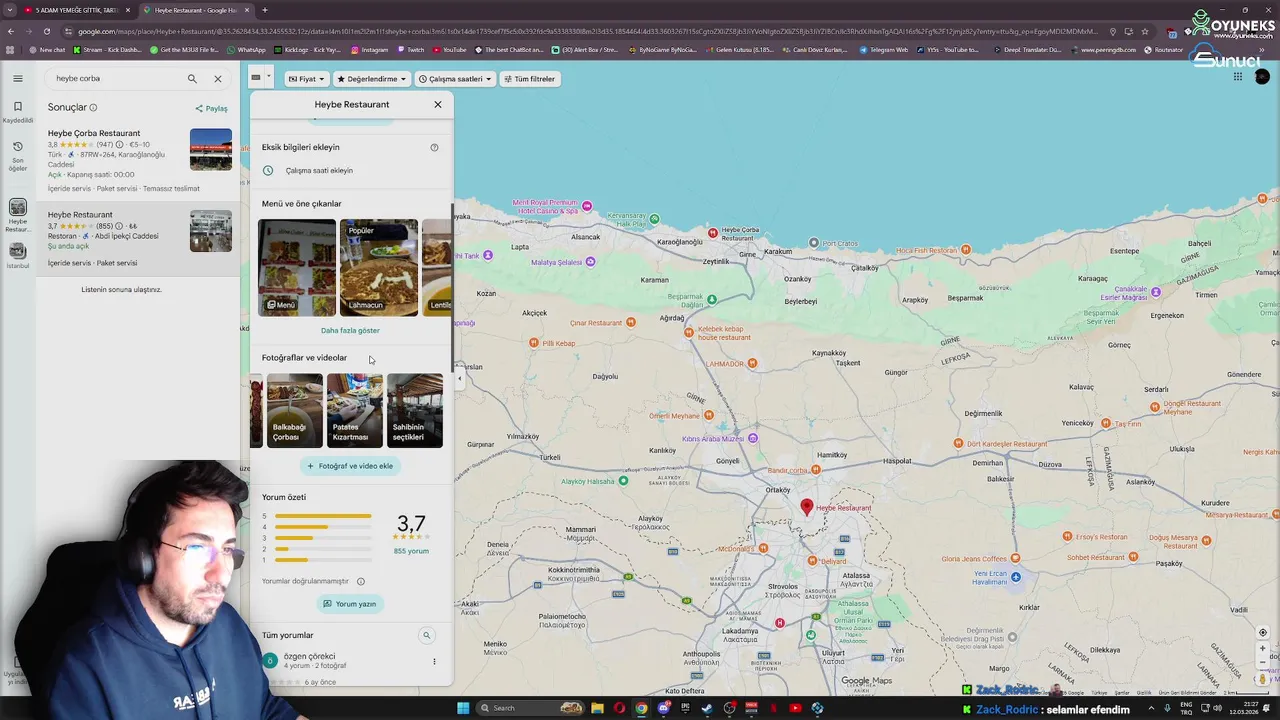Expand the Çalışma saatleri hours dropdown
The width and height of the screenshot is (1280, 720).
[x=455, y=79]
